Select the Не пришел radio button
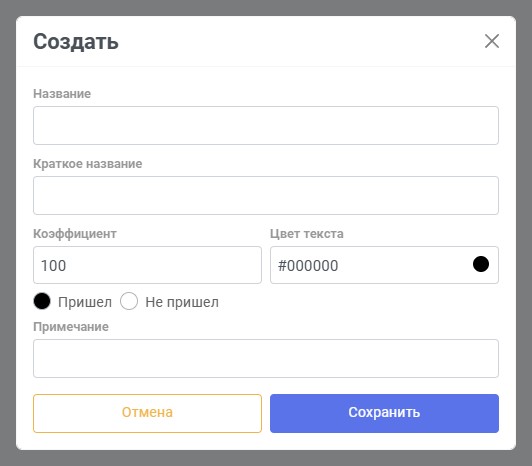 coord(129,301)
